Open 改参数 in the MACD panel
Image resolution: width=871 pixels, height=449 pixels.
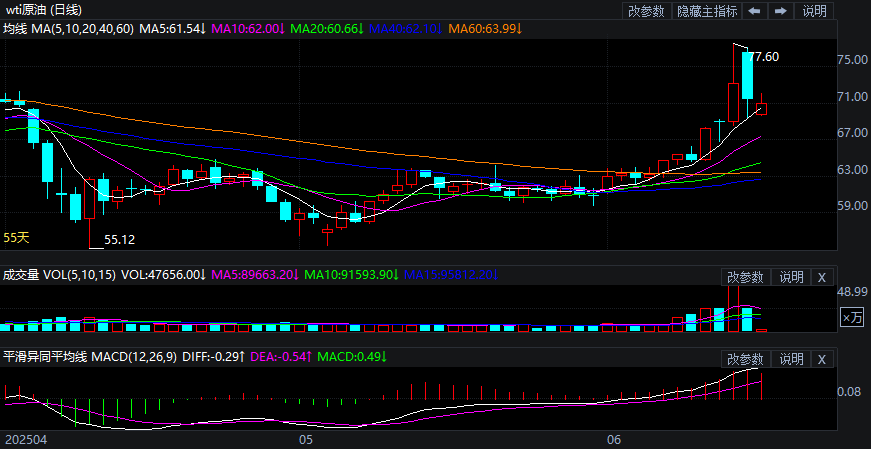[745, 359]
